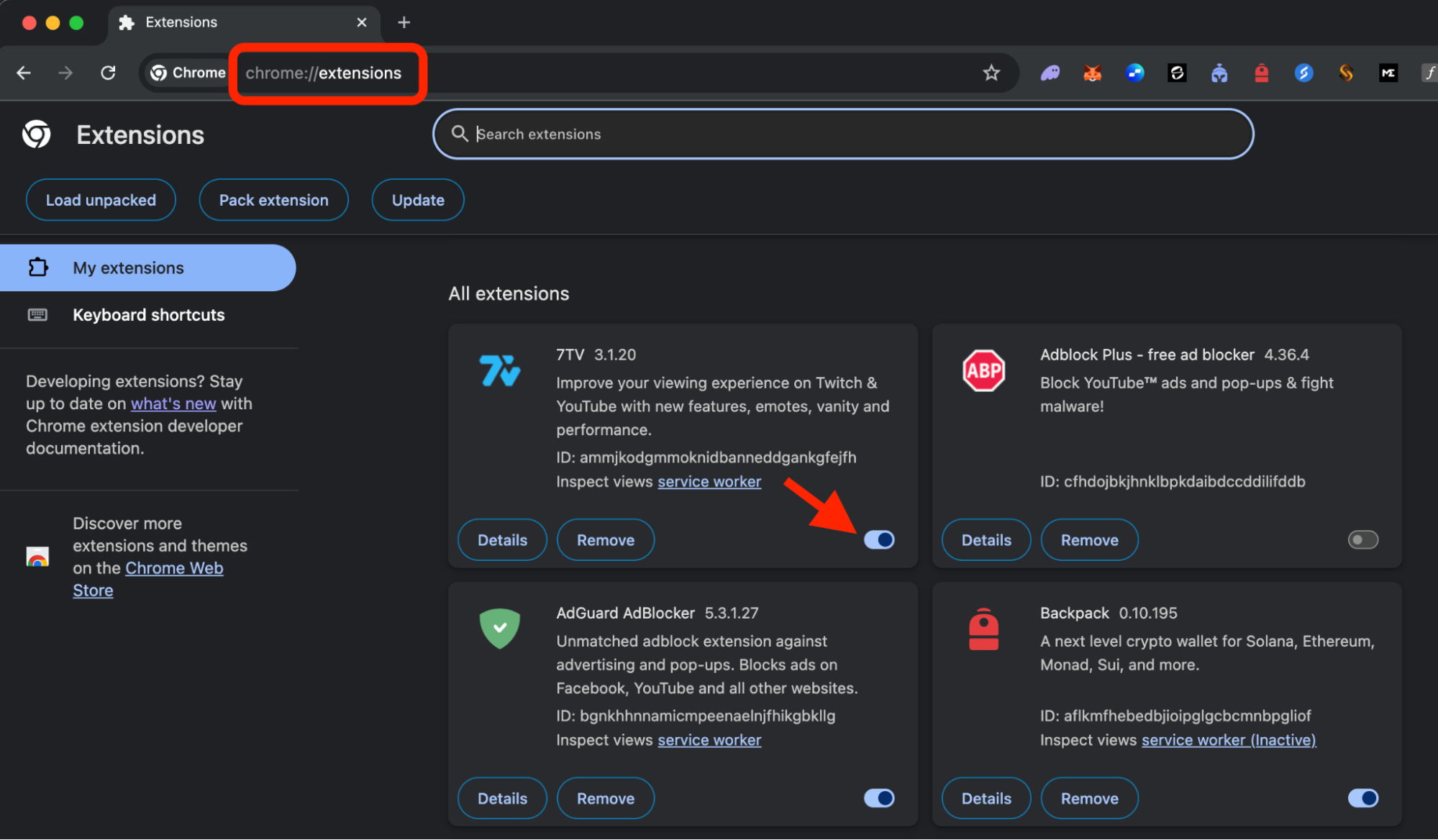1438x840 pixels.
Task: Click the magnifier icon in the search box
Action: (x=460, y=134)
